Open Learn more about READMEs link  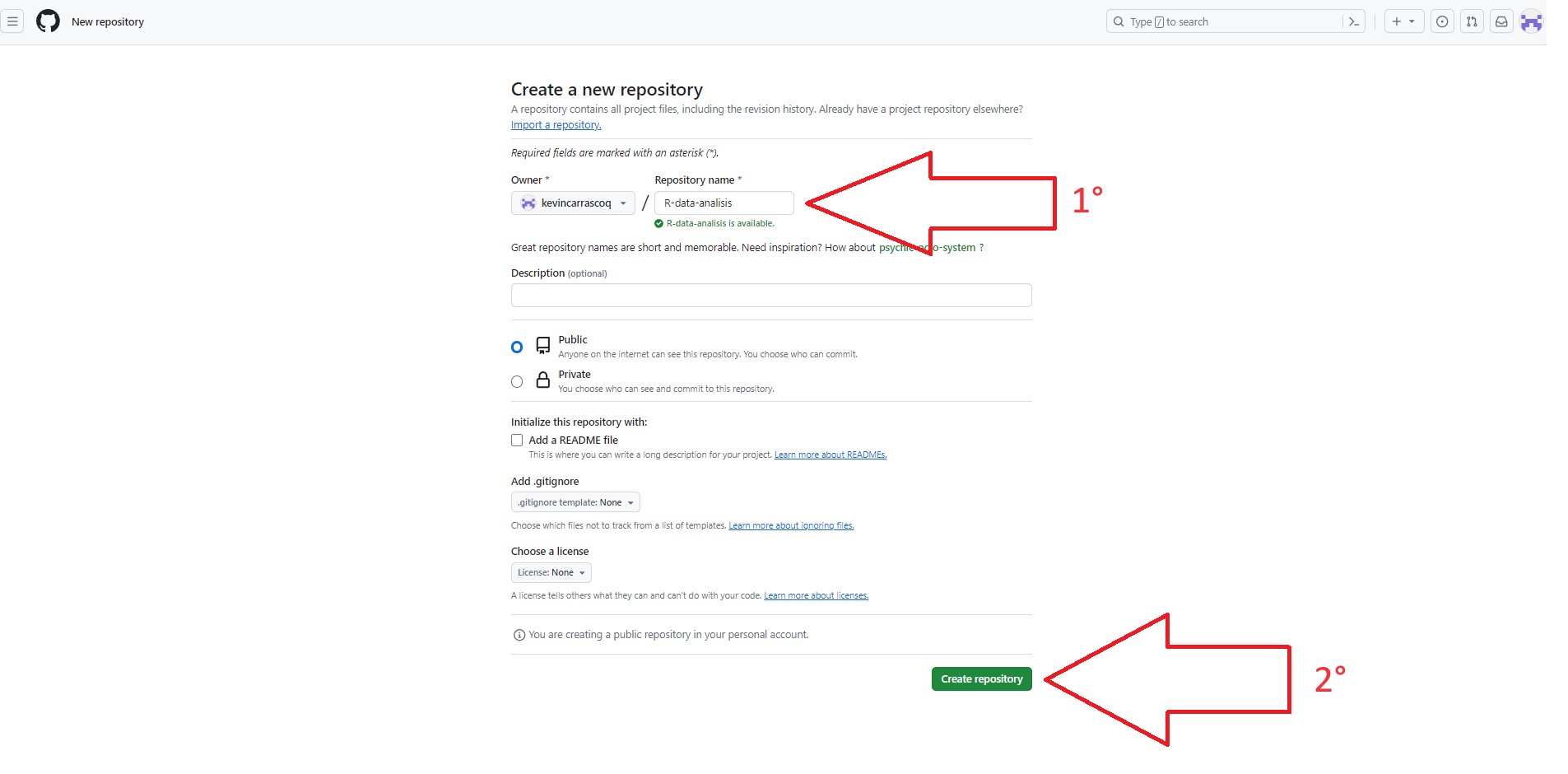tap(830, 455)
